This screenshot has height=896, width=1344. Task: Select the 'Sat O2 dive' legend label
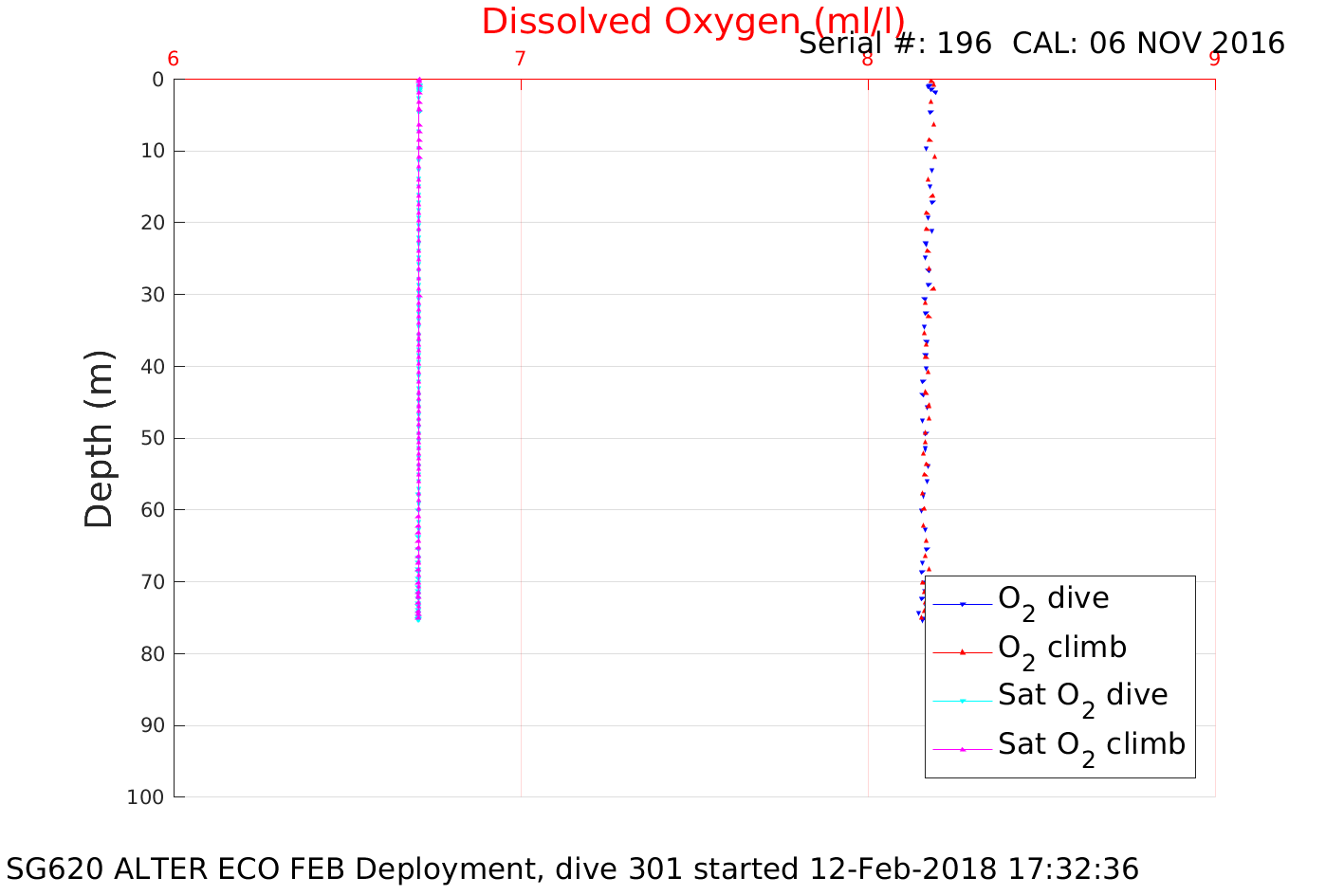click(x=1082, y=696)
